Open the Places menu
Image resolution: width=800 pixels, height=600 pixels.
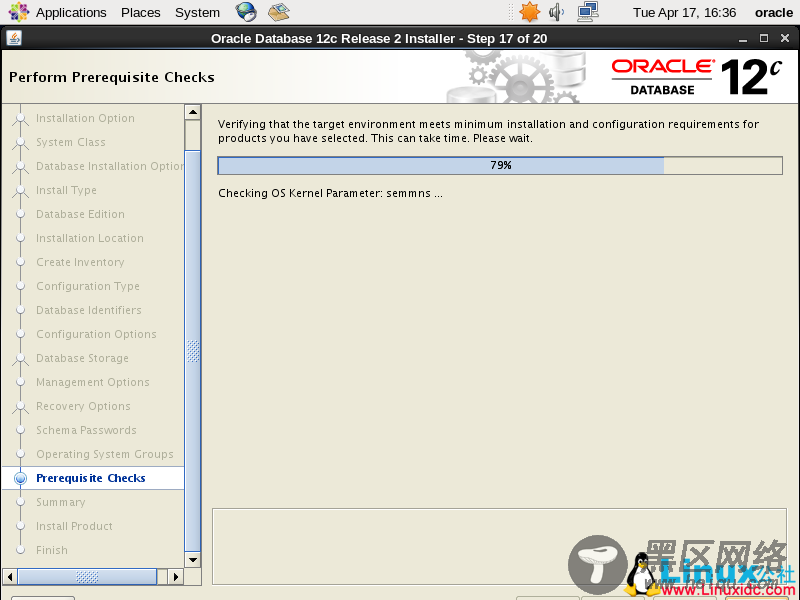[x=140, y=12]
